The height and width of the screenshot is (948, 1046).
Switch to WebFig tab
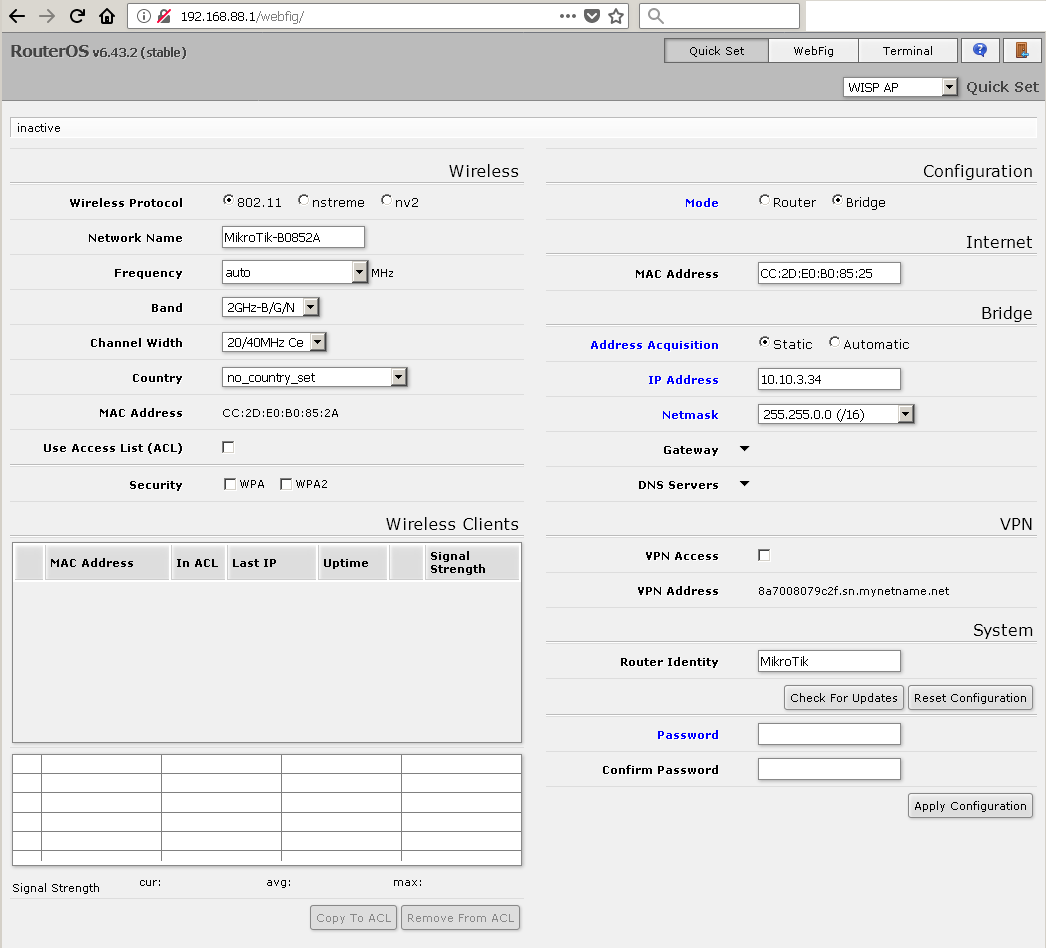[813, 51]
